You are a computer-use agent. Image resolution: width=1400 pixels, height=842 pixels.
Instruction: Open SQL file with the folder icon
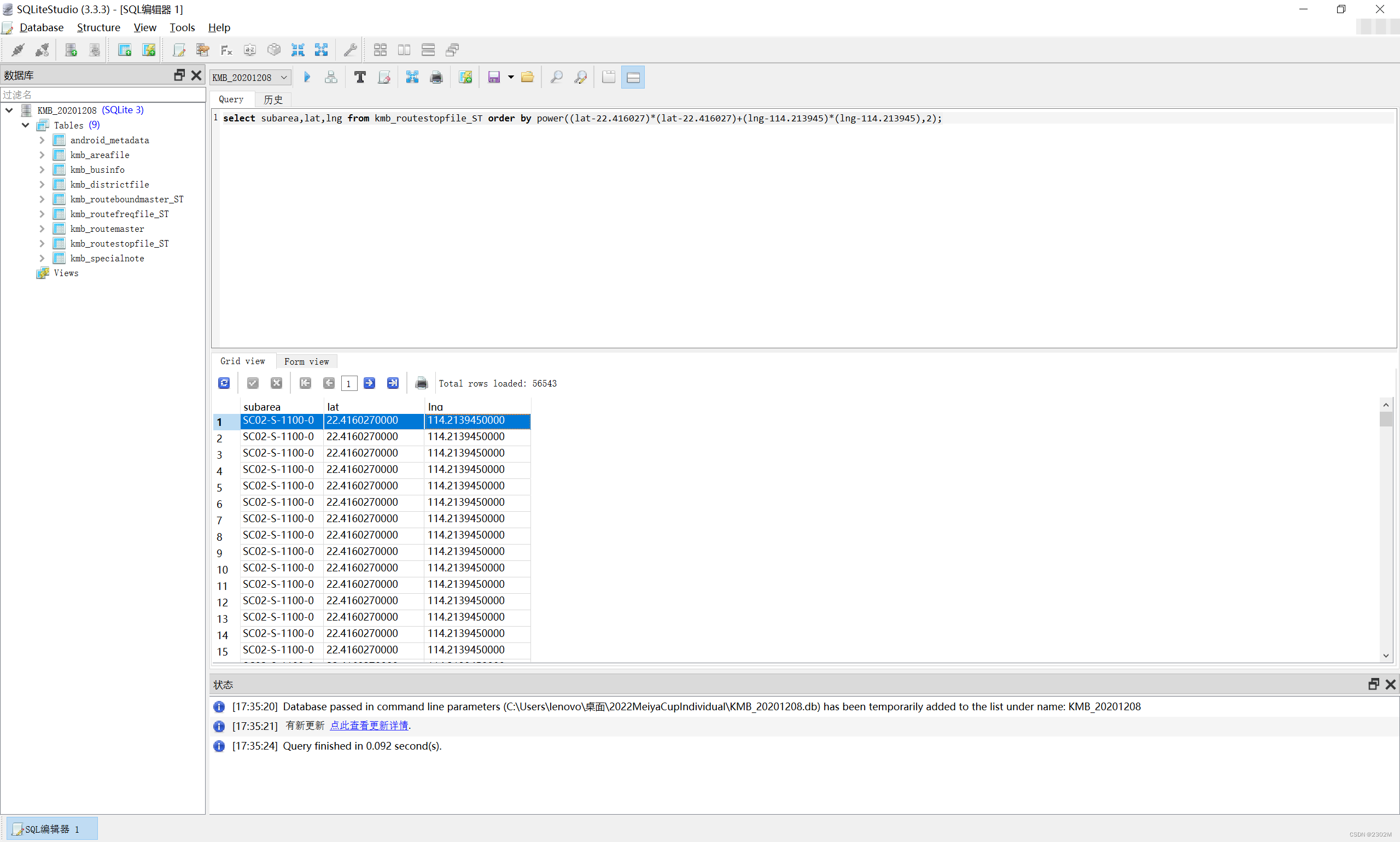coord(527,77)
